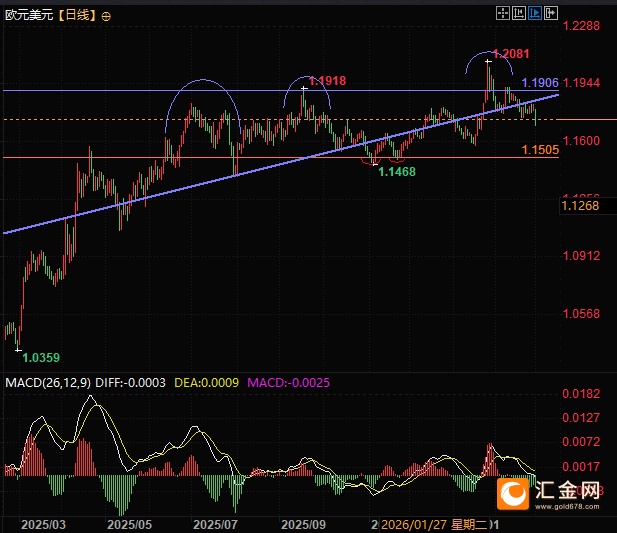
Task: Click the 1.1944 price axis value
Action: [x=582, y=83]
